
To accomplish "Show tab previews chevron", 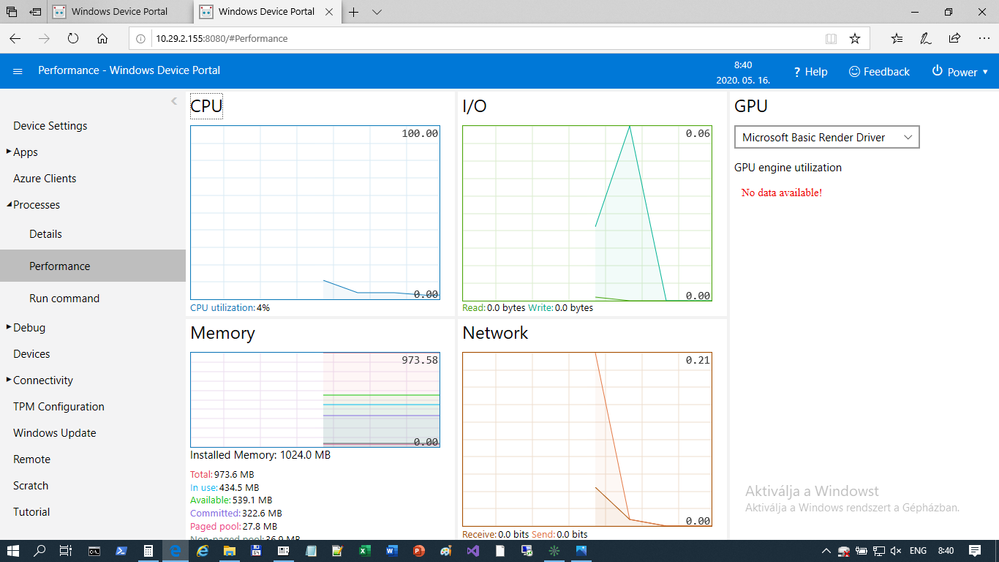I will pos(377,12).
